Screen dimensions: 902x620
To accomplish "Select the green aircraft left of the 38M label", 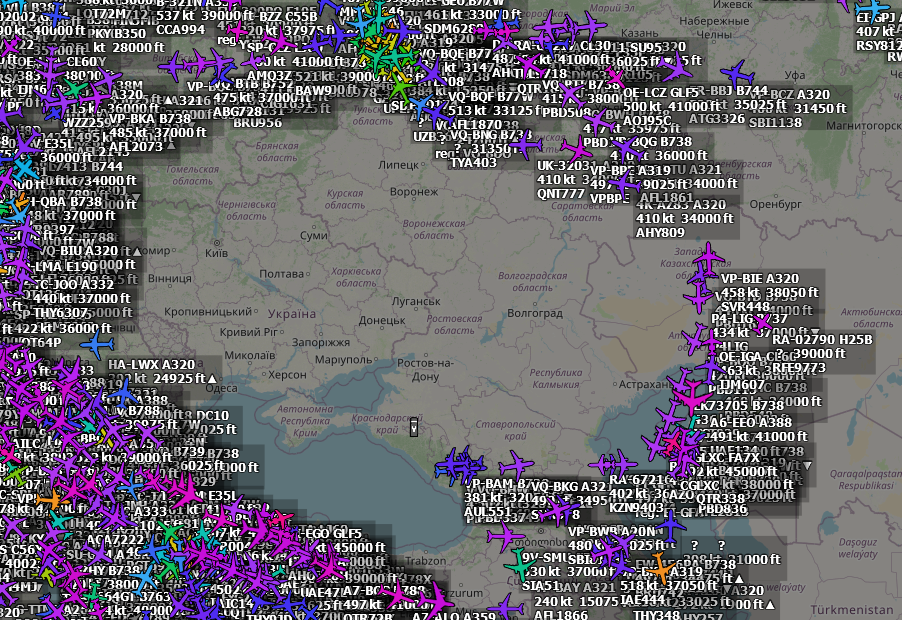I will [x=74, y=89].
